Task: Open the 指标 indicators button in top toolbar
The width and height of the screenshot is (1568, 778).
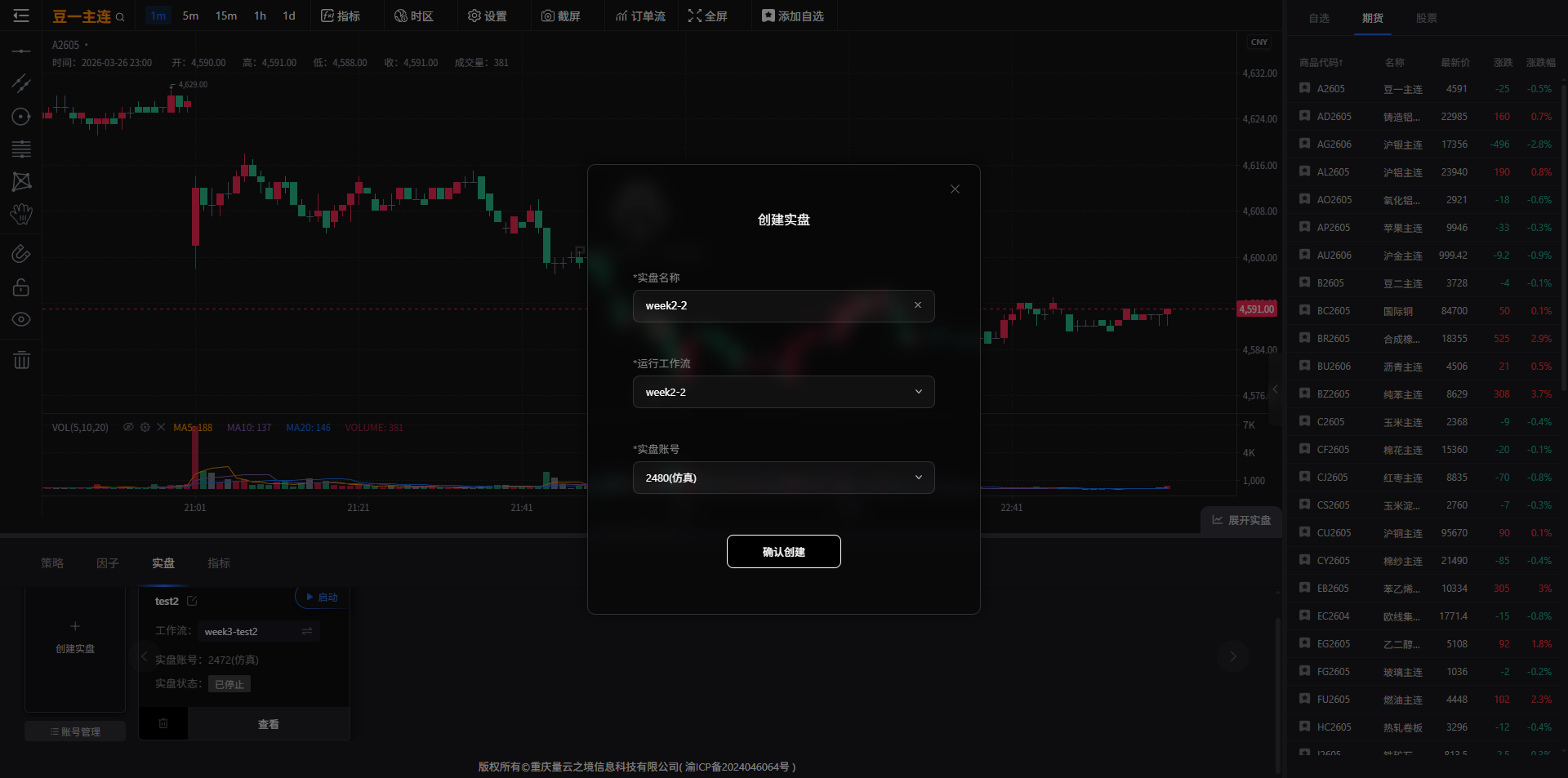Action: click(x=341, y=16)
